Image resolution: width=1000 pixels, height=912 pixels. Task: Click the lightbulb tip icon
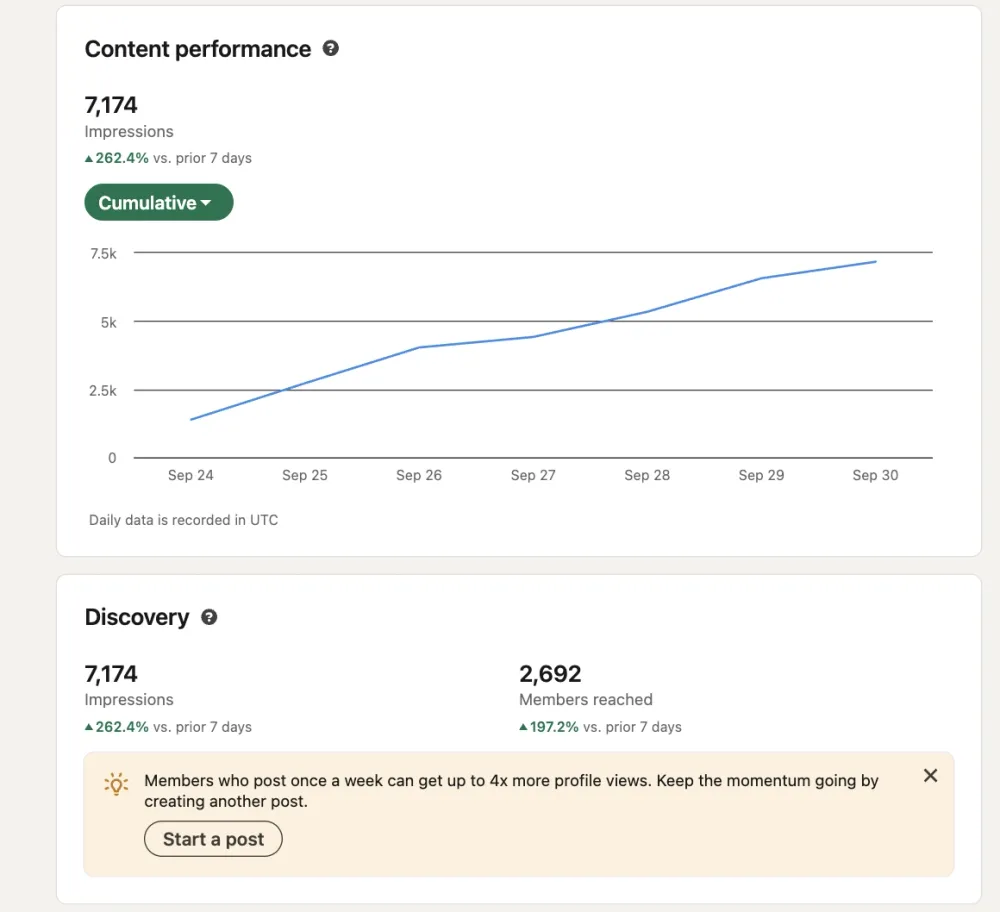click(117, 784)
